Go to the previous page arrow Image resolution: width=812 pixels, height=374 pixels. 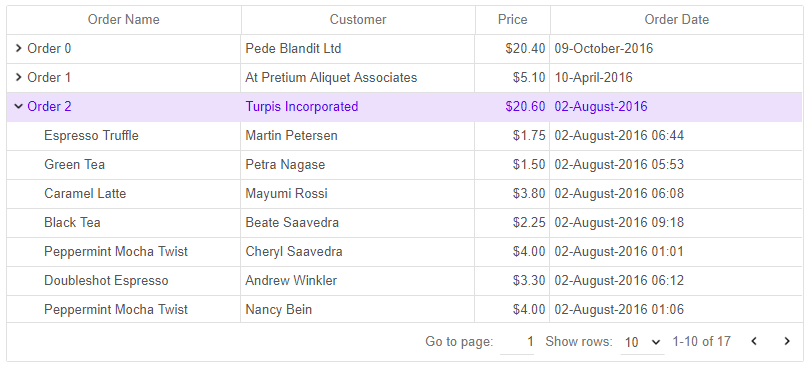pos(754,341)
